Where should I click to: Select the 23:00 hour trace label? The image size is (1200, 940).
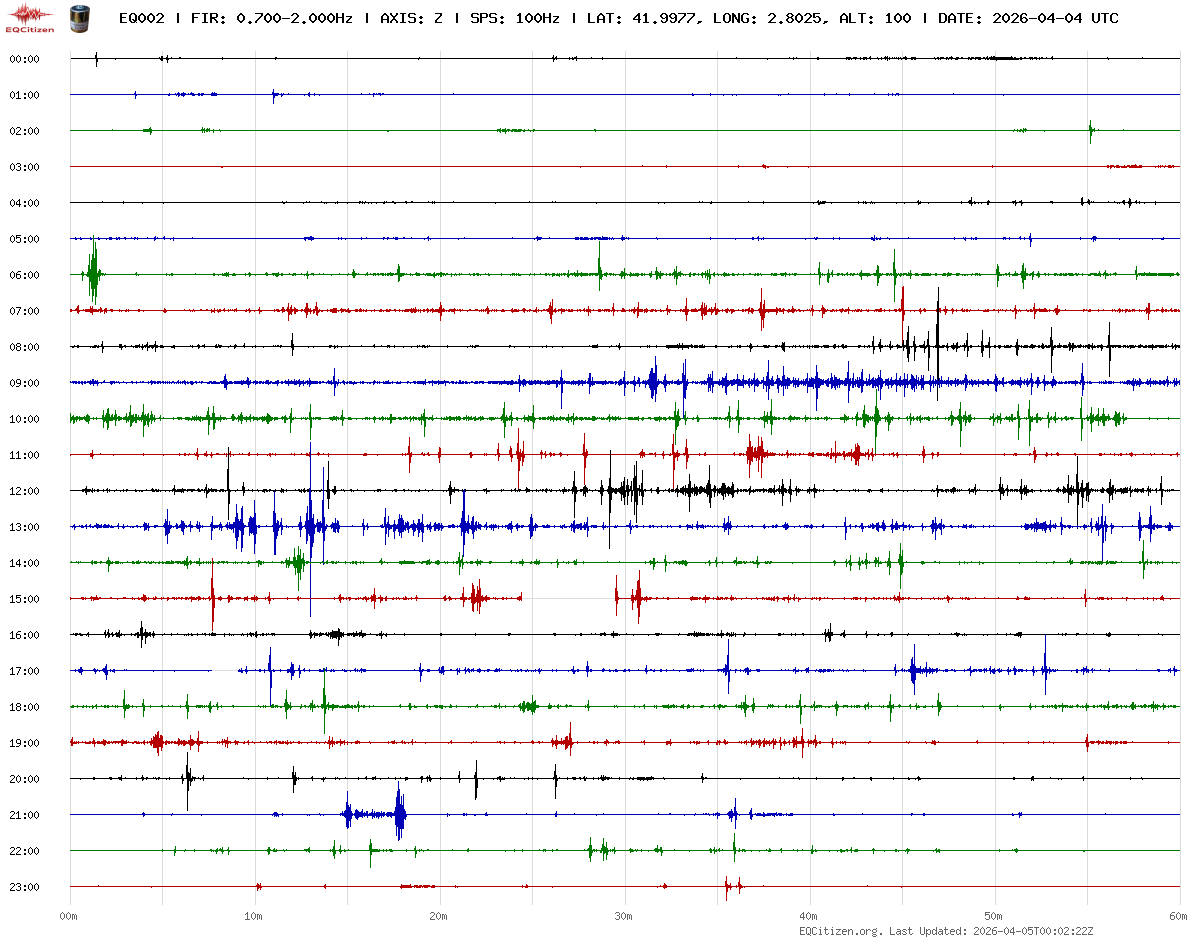[x=24, y=887]
